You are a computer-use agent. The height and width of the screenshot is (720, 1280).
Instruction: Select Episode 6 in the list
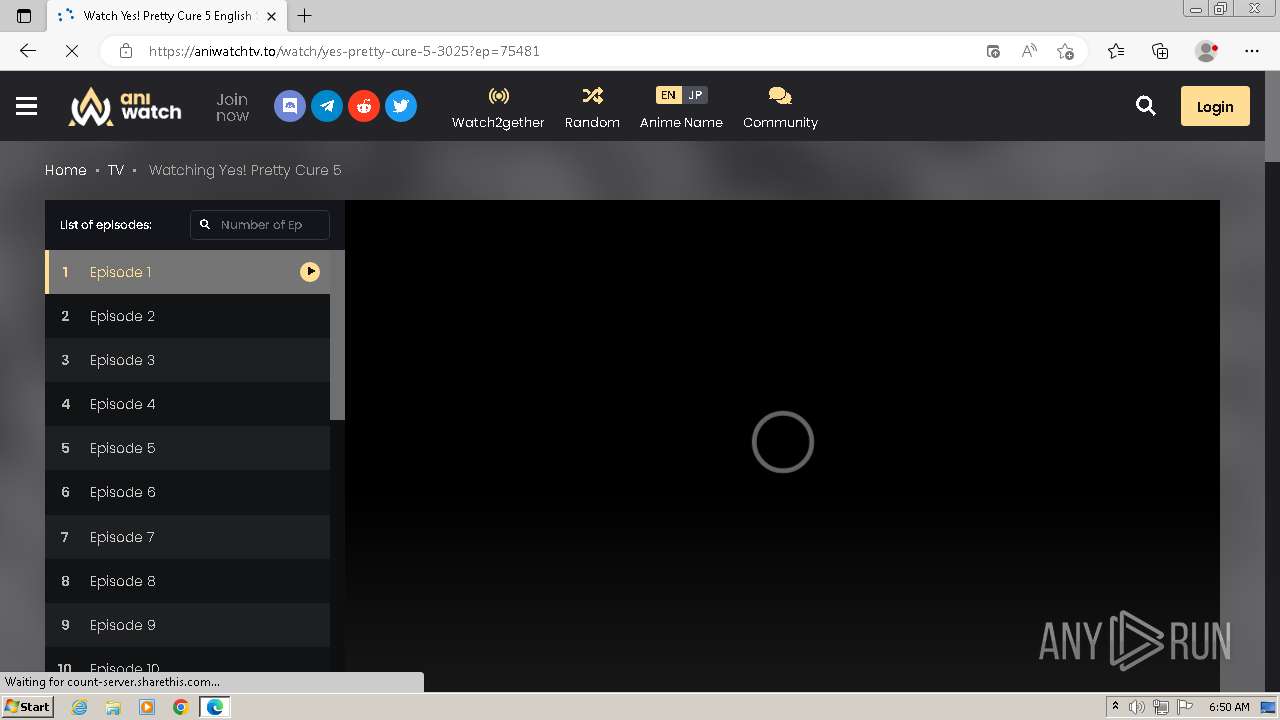coord(188,492)
